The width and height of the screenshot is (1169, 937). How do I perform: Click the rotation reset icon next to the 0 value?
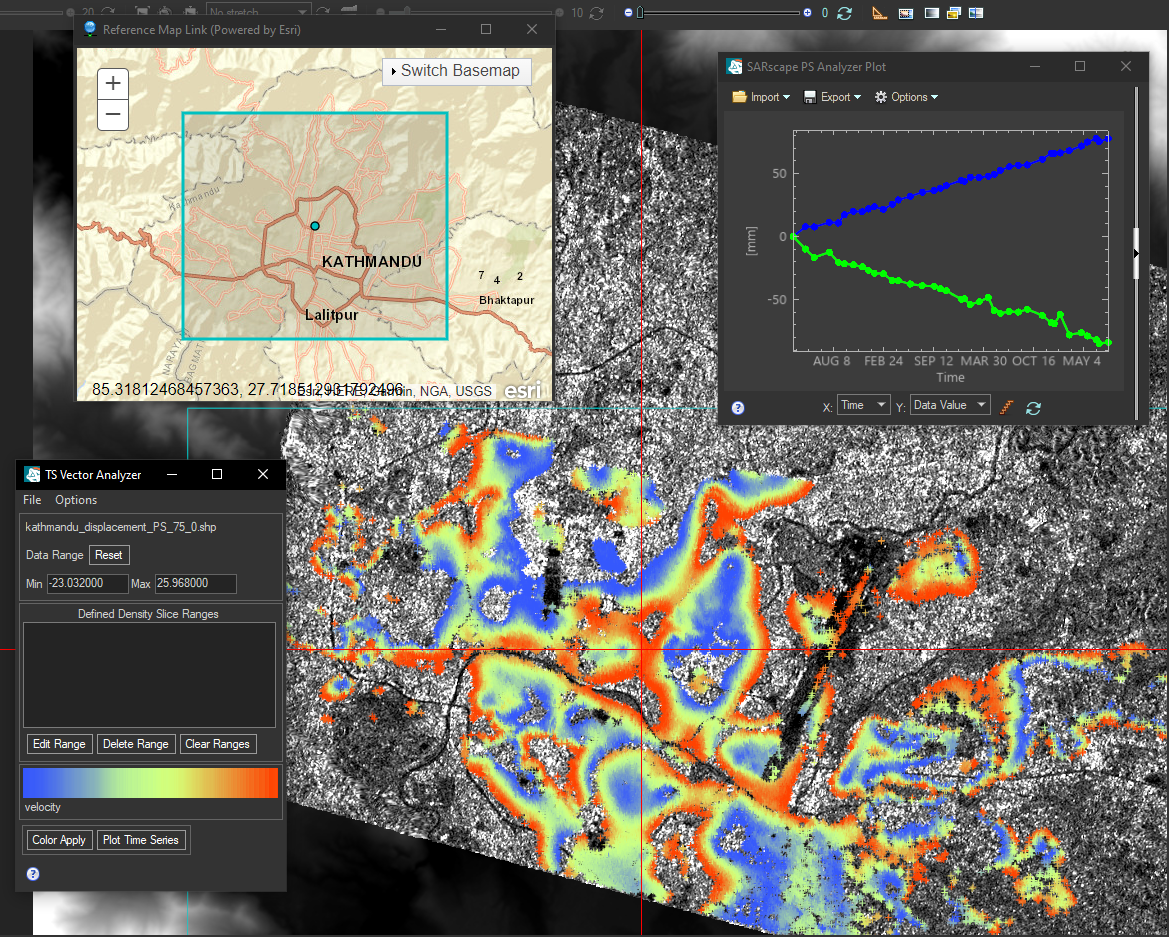(x=843, y=13)
